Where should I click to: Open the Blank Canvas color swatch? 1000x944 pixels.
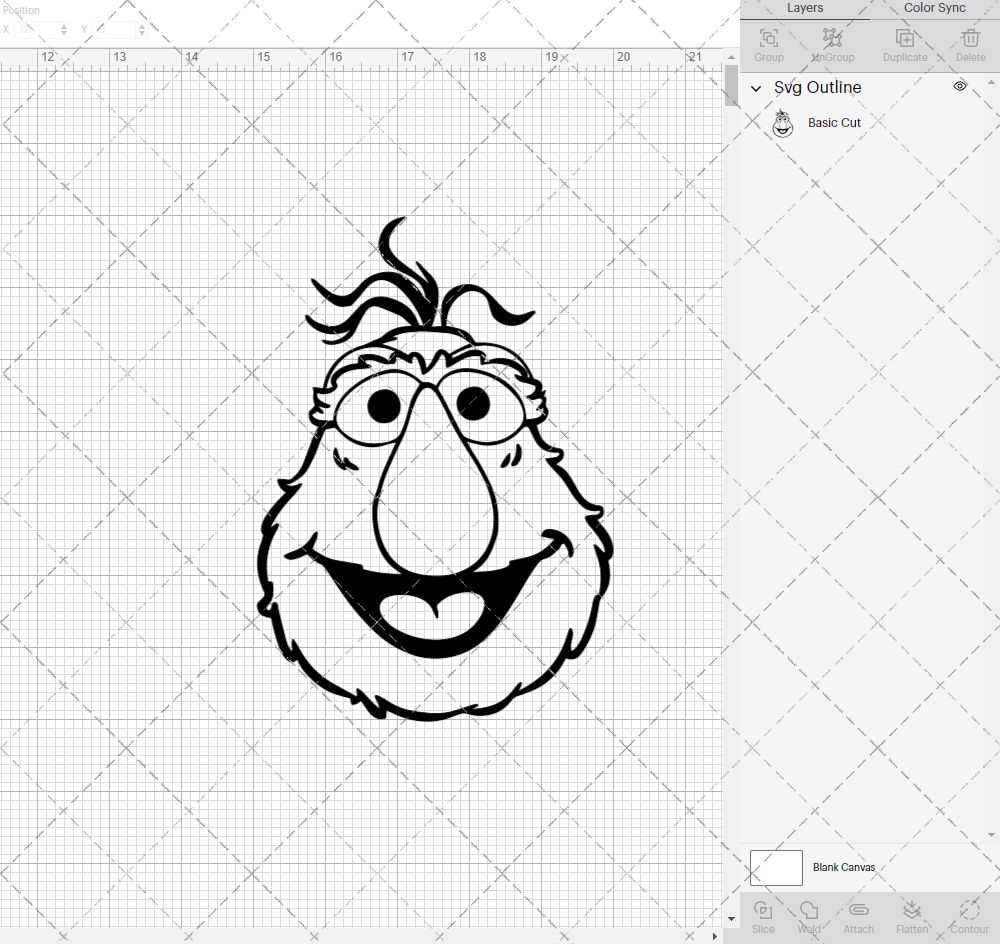pyautogui.click(x=776, y=867)
